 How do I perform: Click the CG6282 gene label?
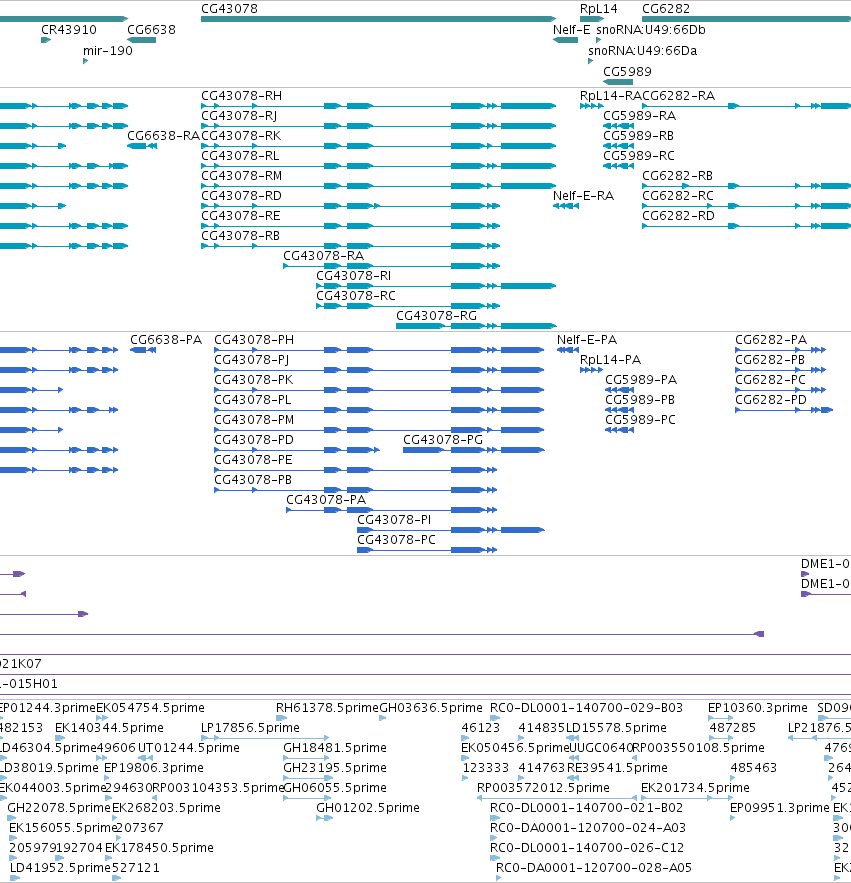pos(666,9)
